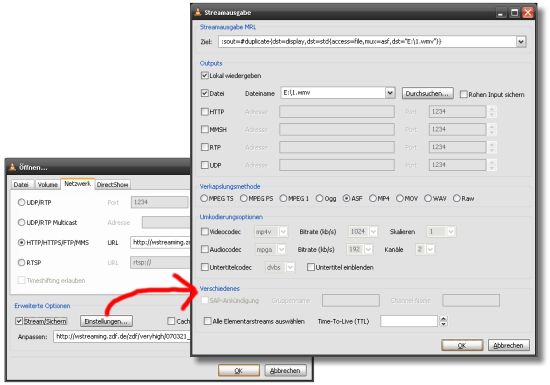Check Alle Elementarstreams auswählen
This screenshot has height=385, width=550.
[207, 321]
